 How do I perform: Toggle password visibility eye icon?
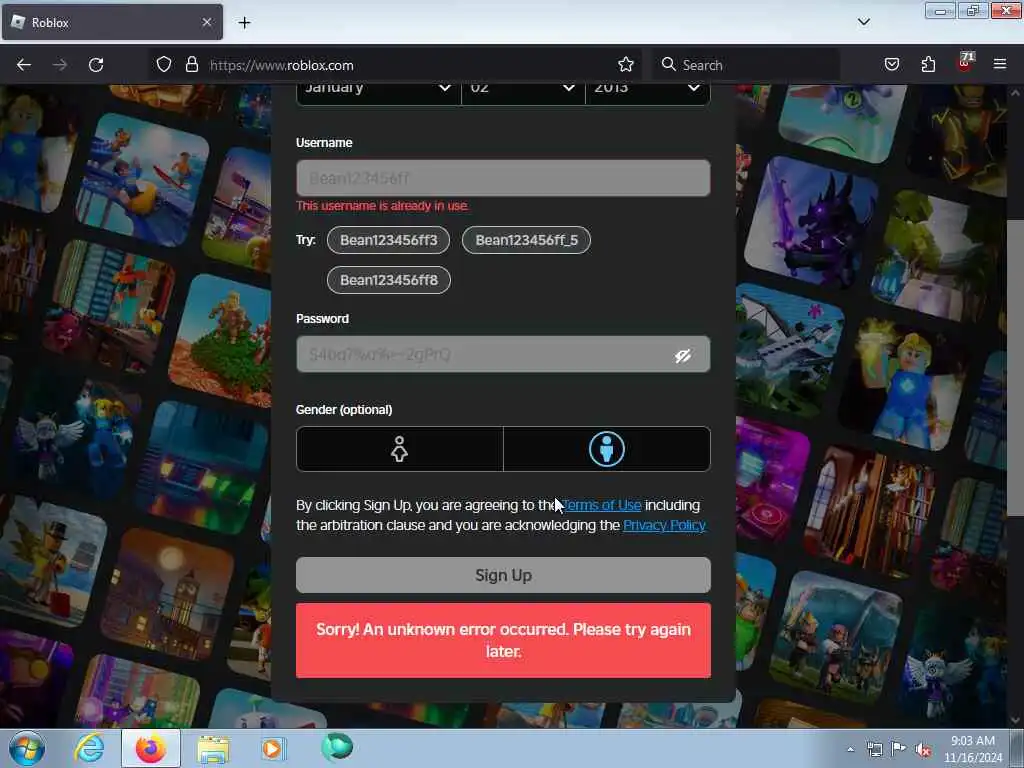[683, 355]
